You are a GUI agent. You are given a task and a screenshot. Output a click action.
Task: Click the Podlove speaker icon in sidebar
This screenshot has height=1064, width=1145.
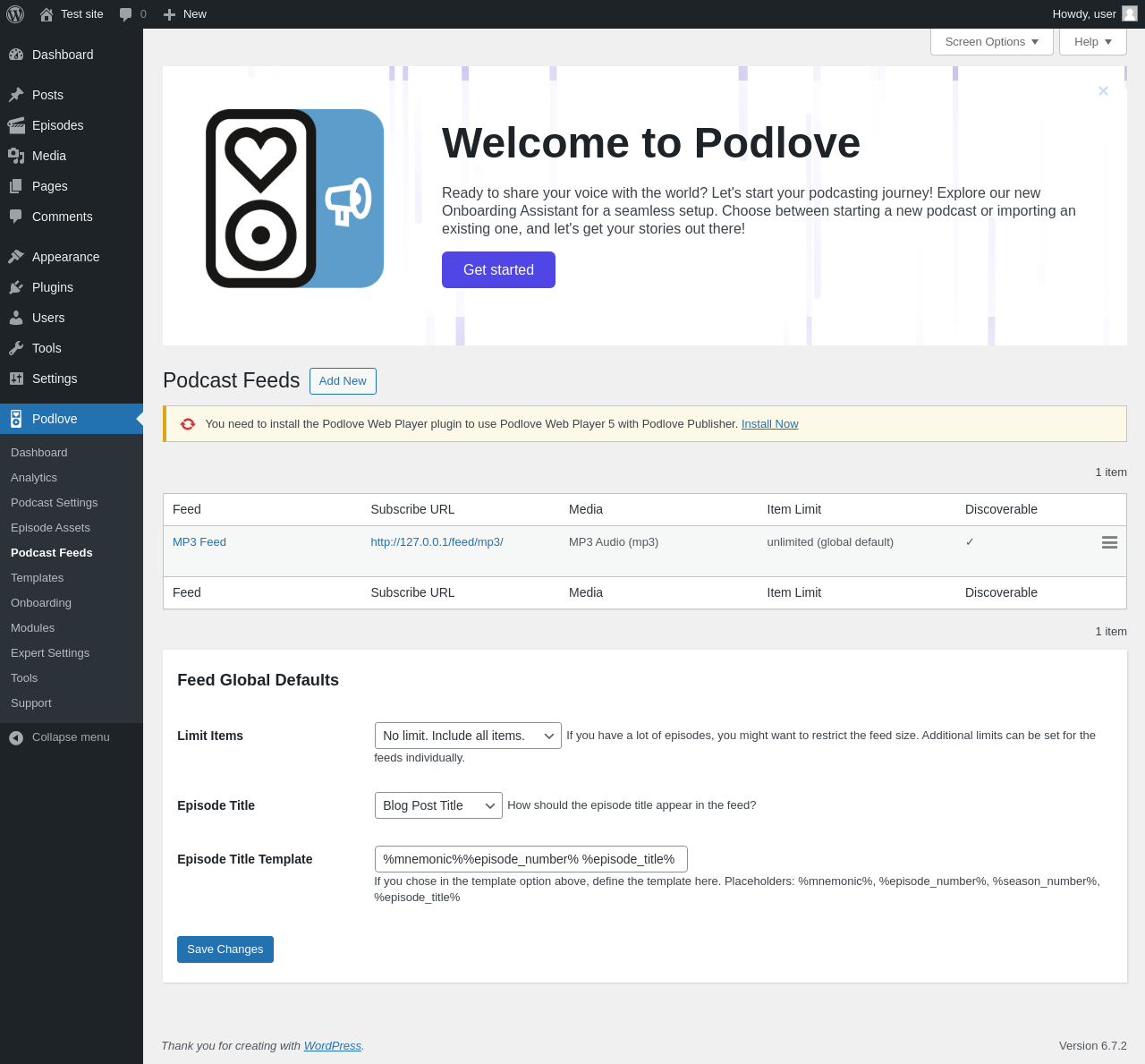point(16,419)
